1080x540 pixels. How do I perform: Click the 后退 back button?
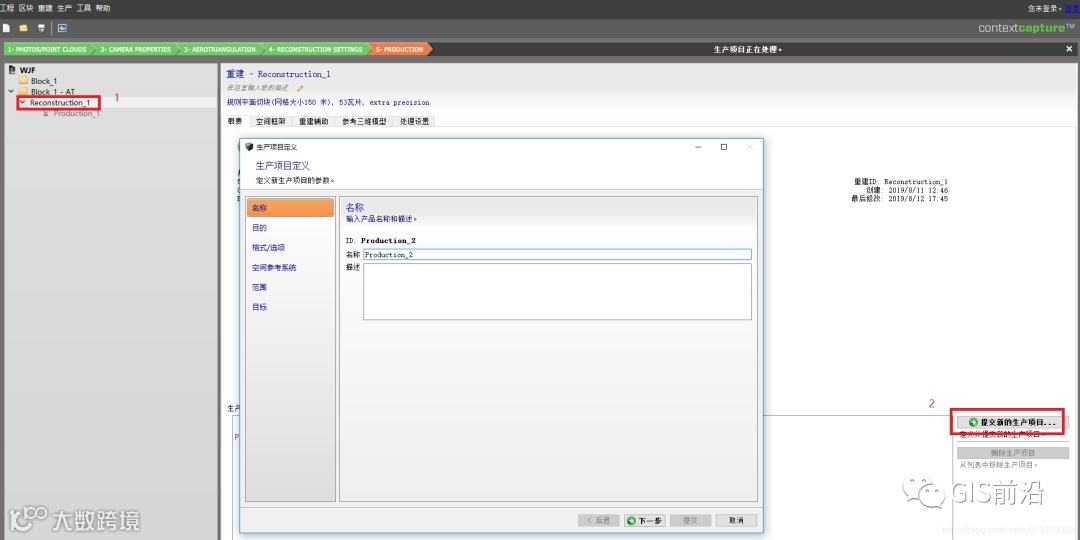pyautogui.click(x=599, y=521)
